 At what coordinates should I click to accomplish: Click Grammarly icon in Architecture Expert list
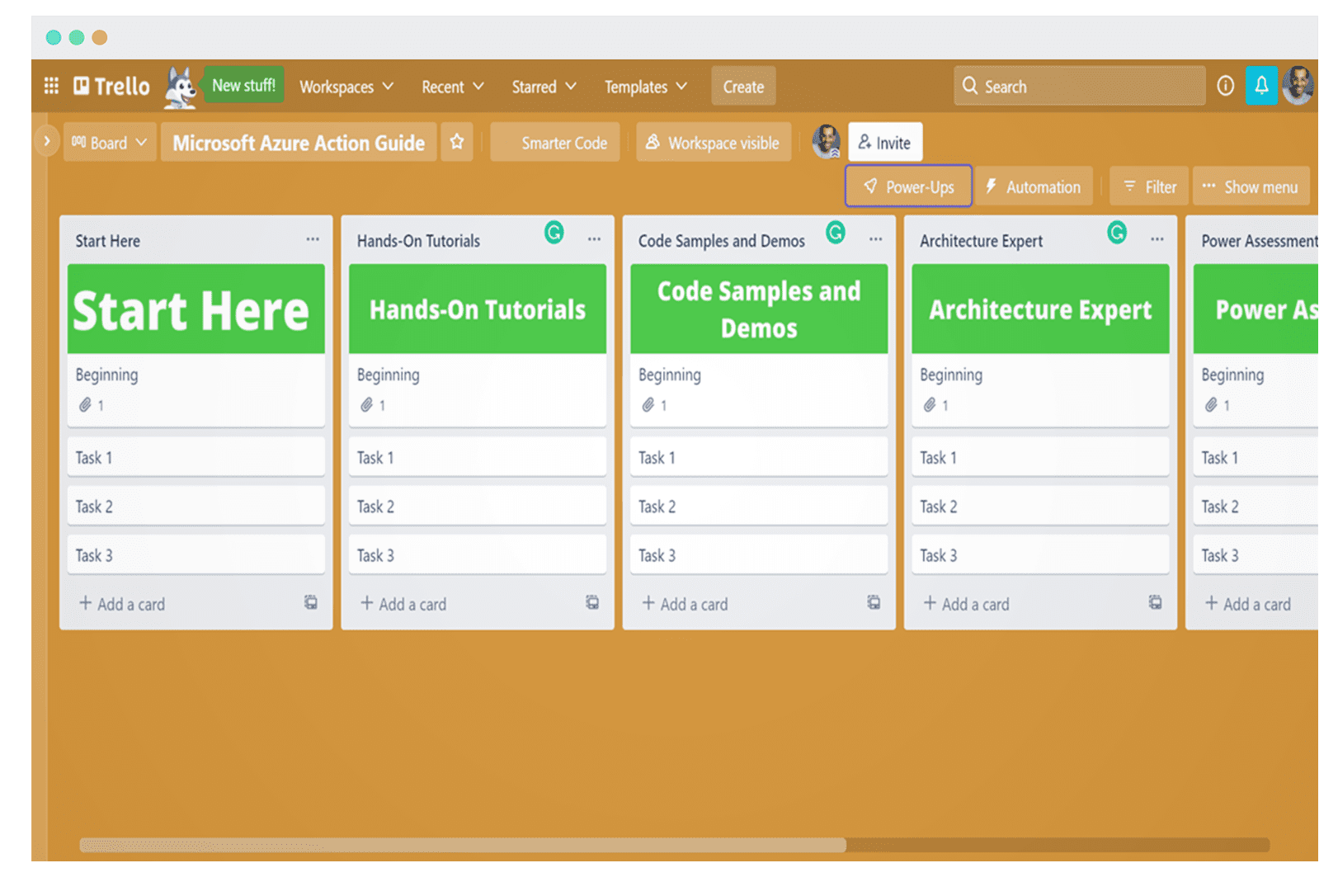1117,233
